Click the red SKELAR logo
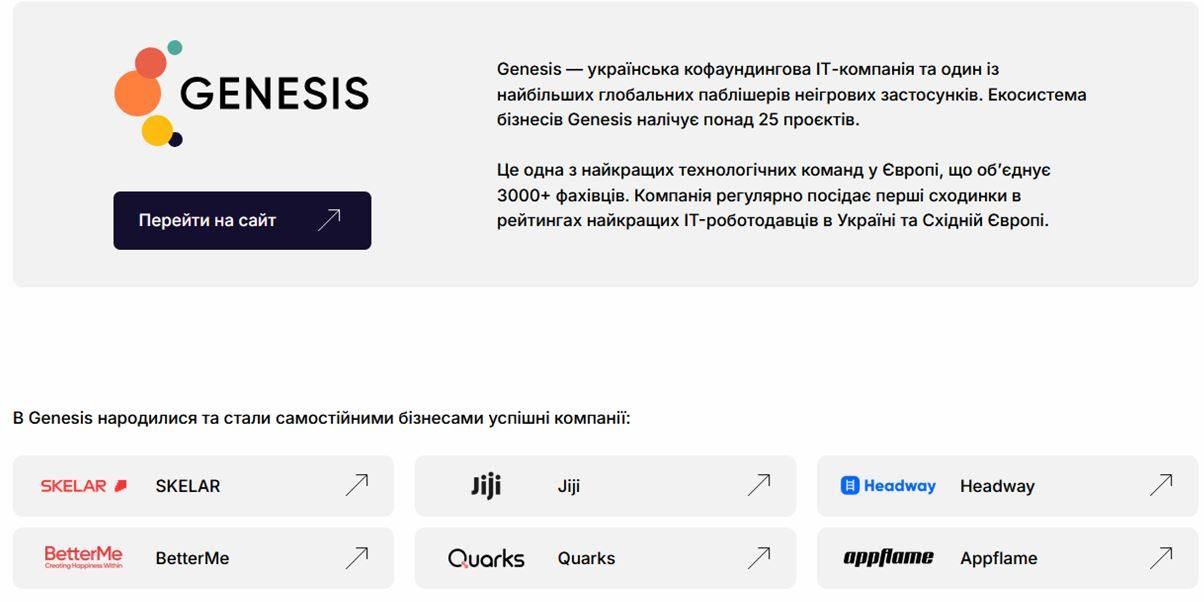Image resolution: width=1204 pixels, height=602 pixels. (84, 486)
